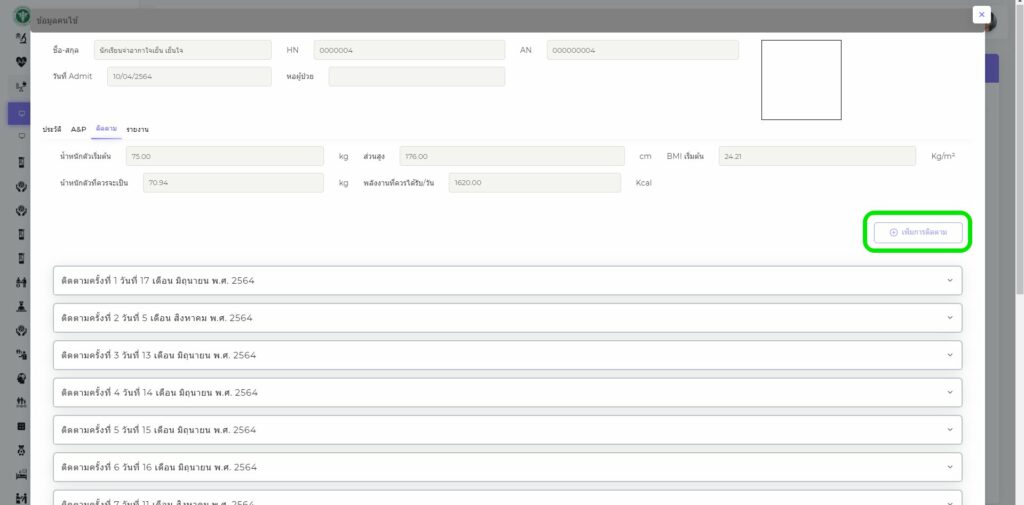The height and width of the screenshot is (505, 1024).
Task: Expand ติดตามครั้งที่ 4 follow-up row
Action: [507, 393]
